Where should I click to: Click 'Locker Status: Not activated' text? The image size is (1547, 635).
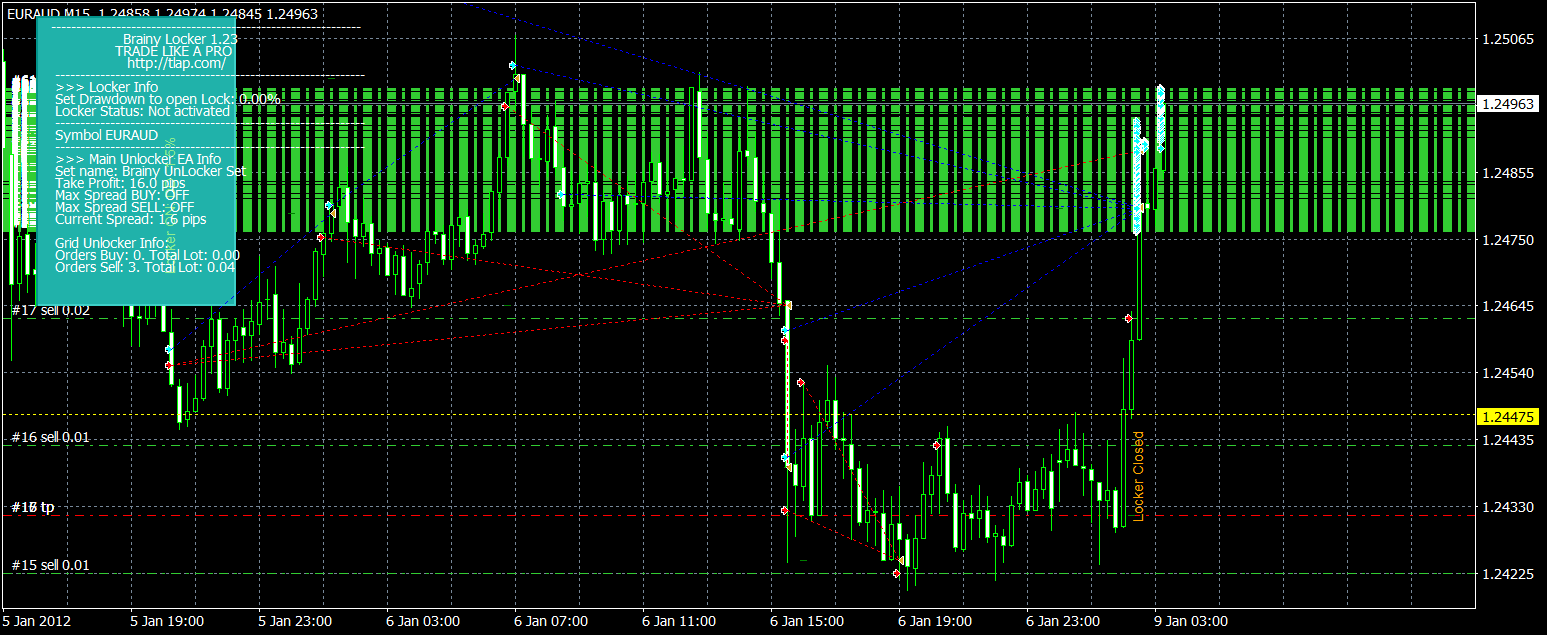[x=142, y=111]
